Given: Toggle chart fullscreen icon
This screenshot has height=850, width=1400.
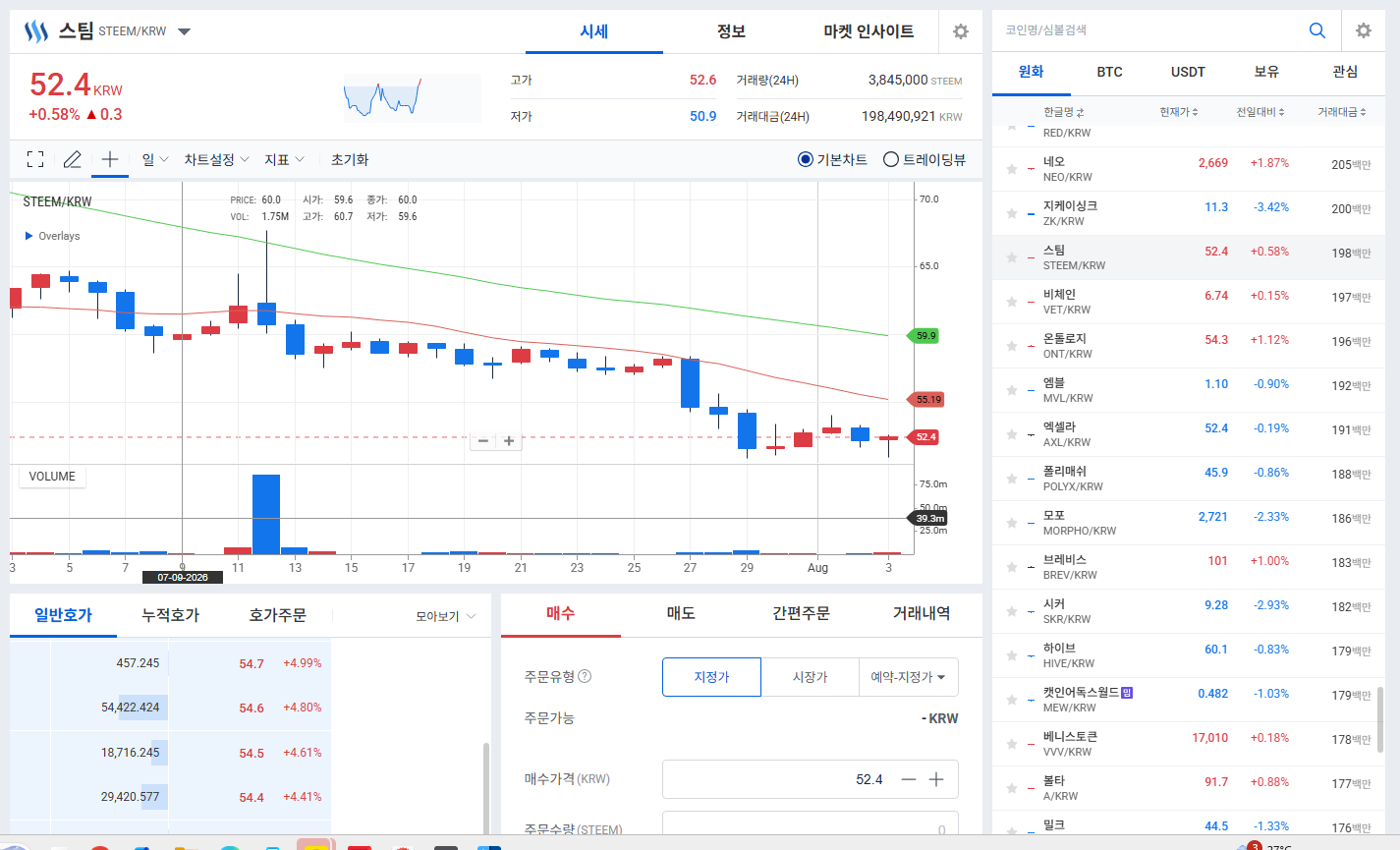Looking at the screenshot, I should pyautogui.click(x=35, y=159).
